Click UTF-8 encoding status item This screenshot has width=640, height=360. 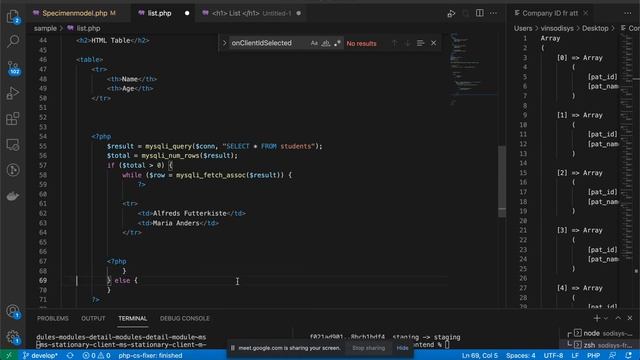553,356
